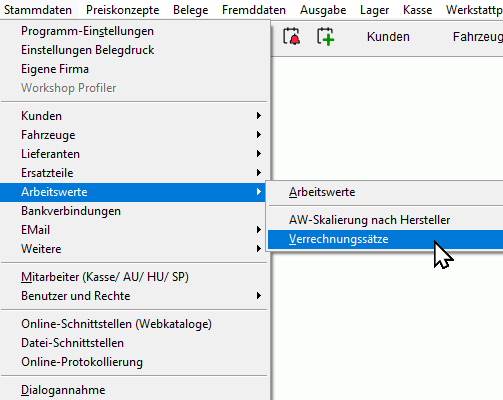The image size is (503, 400).
Task: Open the Fremddaten menu
Action: 254,10
